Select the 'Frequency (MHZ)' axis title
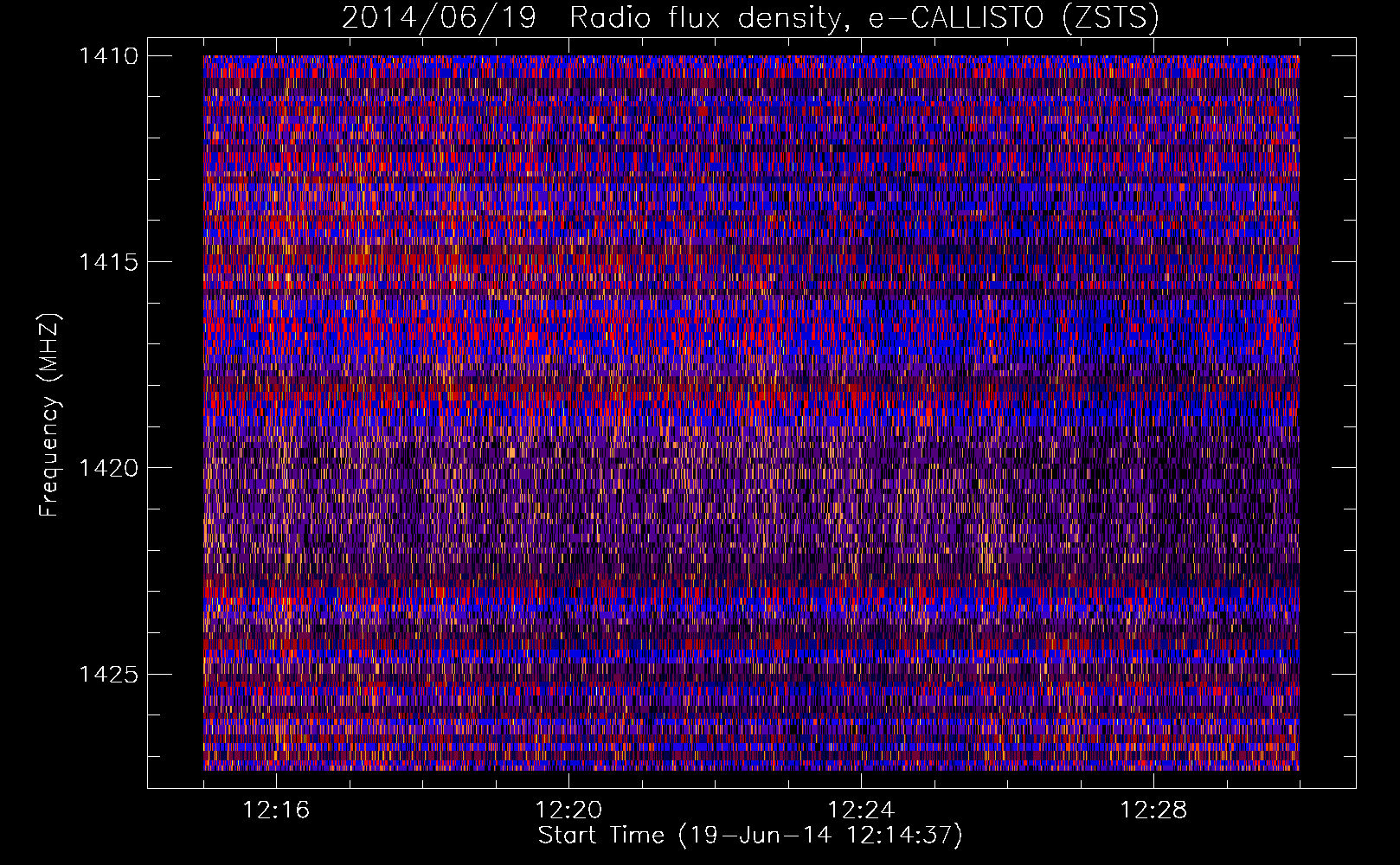 49,415
